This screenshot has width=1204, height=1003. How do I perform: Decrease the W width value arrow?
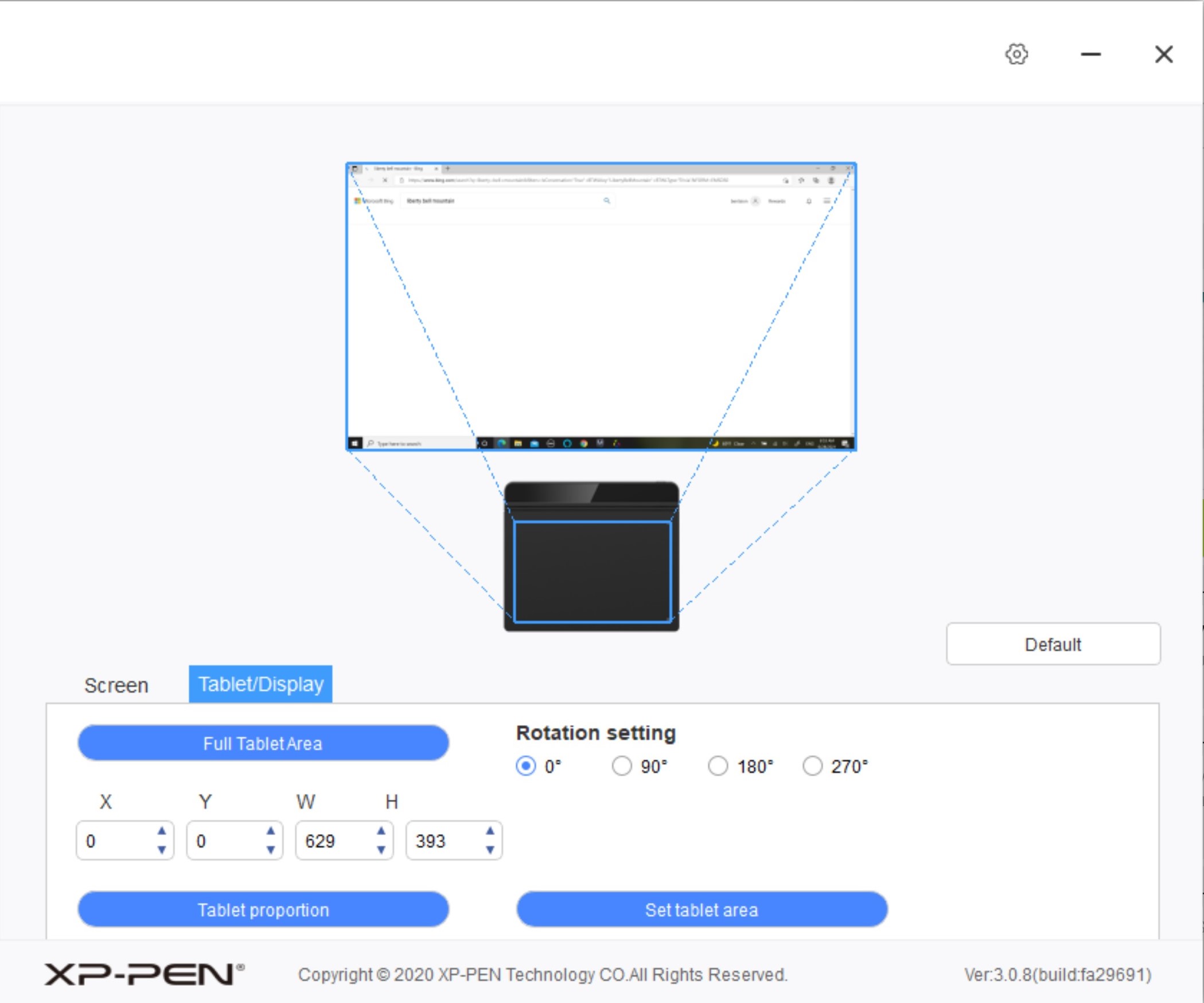pyautogui.click(x=381, y=850)
